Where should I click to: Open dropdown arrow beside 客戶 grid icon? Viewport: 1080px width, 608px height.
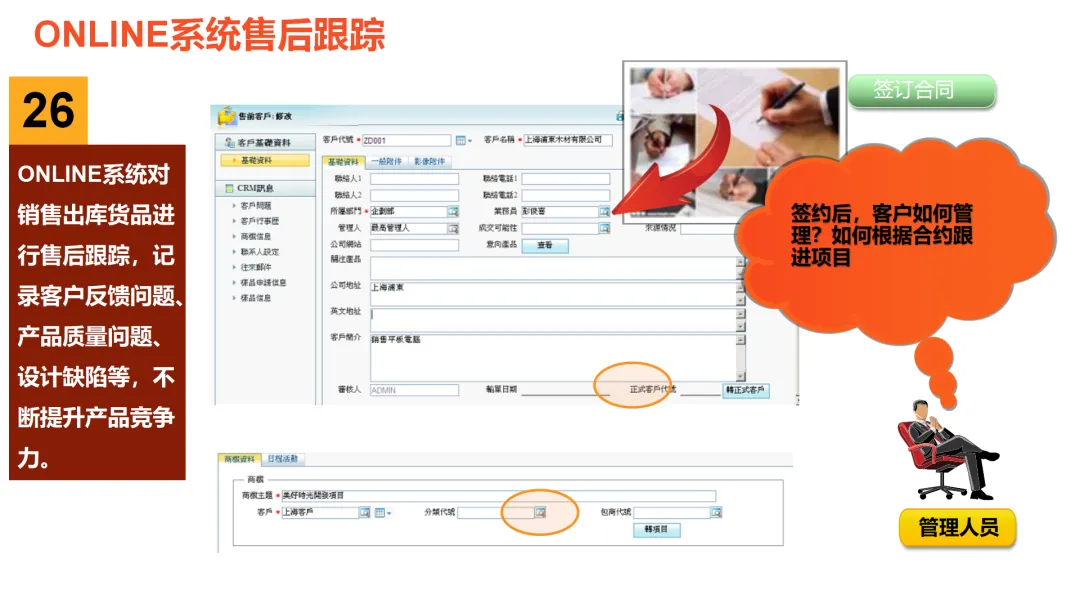tap(389, 513)
